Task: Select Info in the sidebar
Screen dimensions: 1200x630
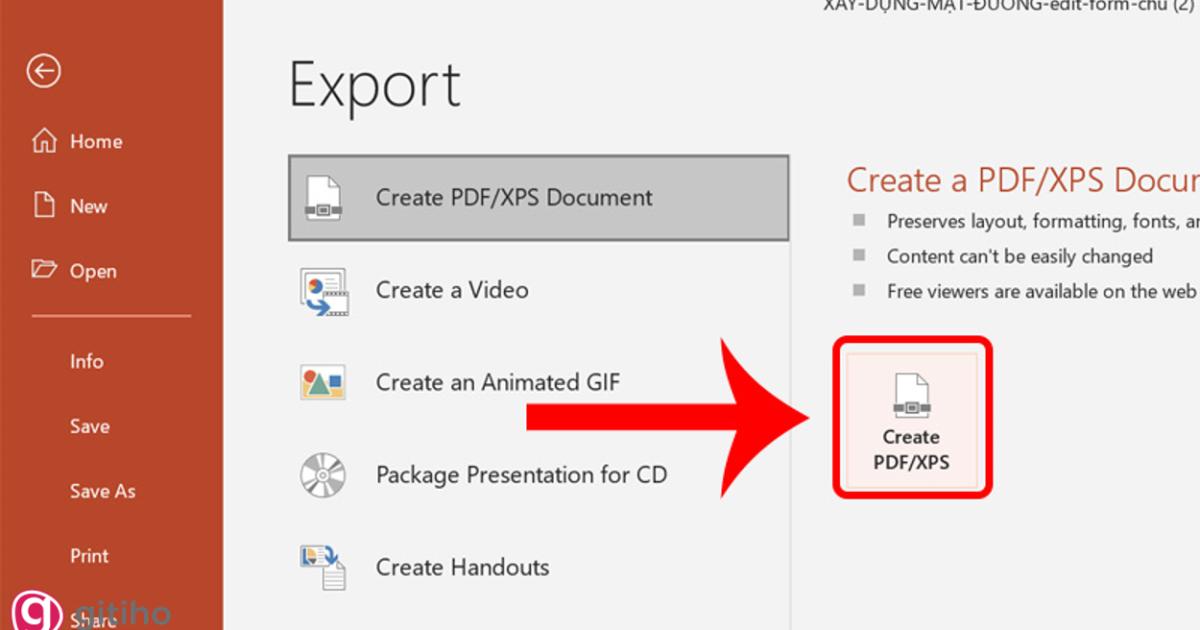Action: click(87, 361)
